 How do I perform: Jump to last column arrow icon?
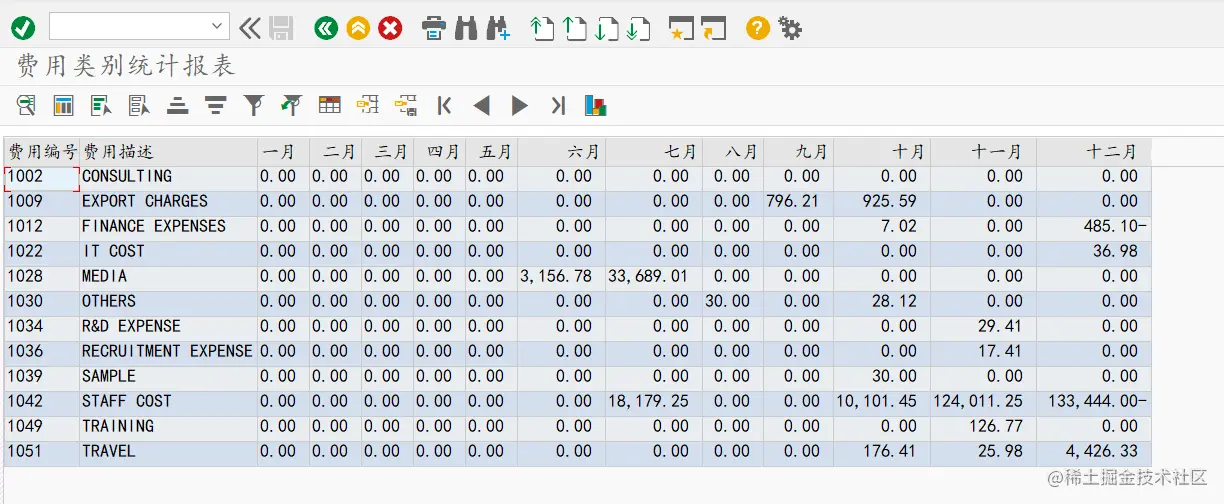pyautogui.click(x=558, y=105)
